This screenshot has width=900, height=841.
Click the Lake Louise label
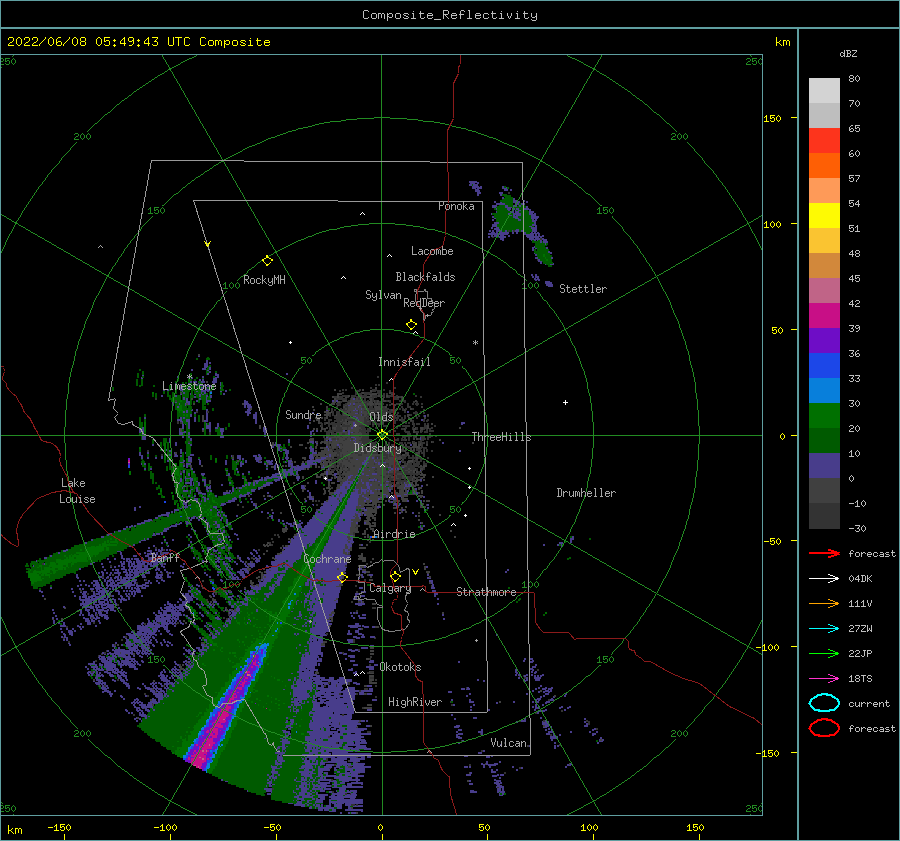(x=77, y=491)
